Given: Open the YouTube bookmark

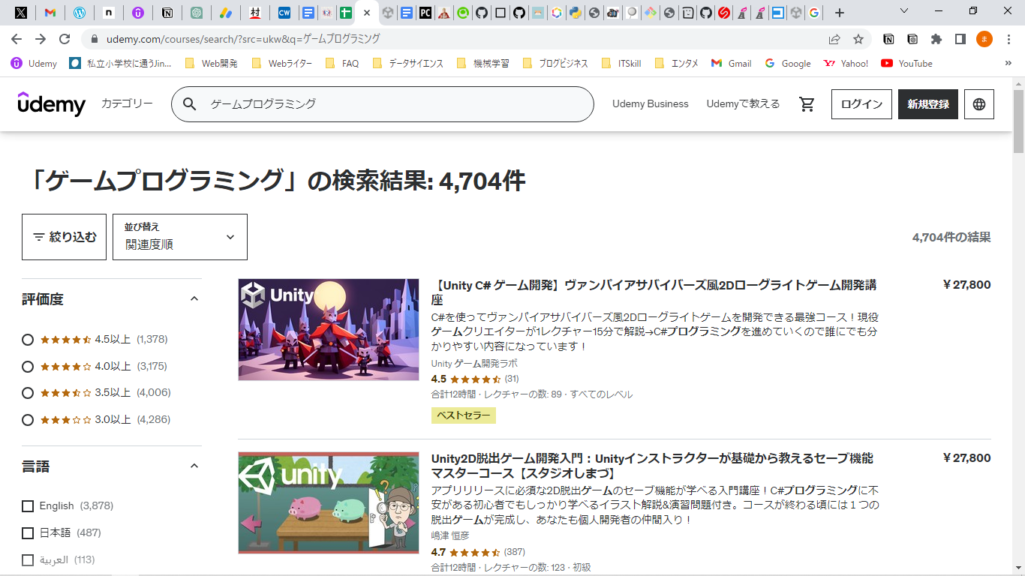Looking at the screenshot, I should click(x=907, y=63).
